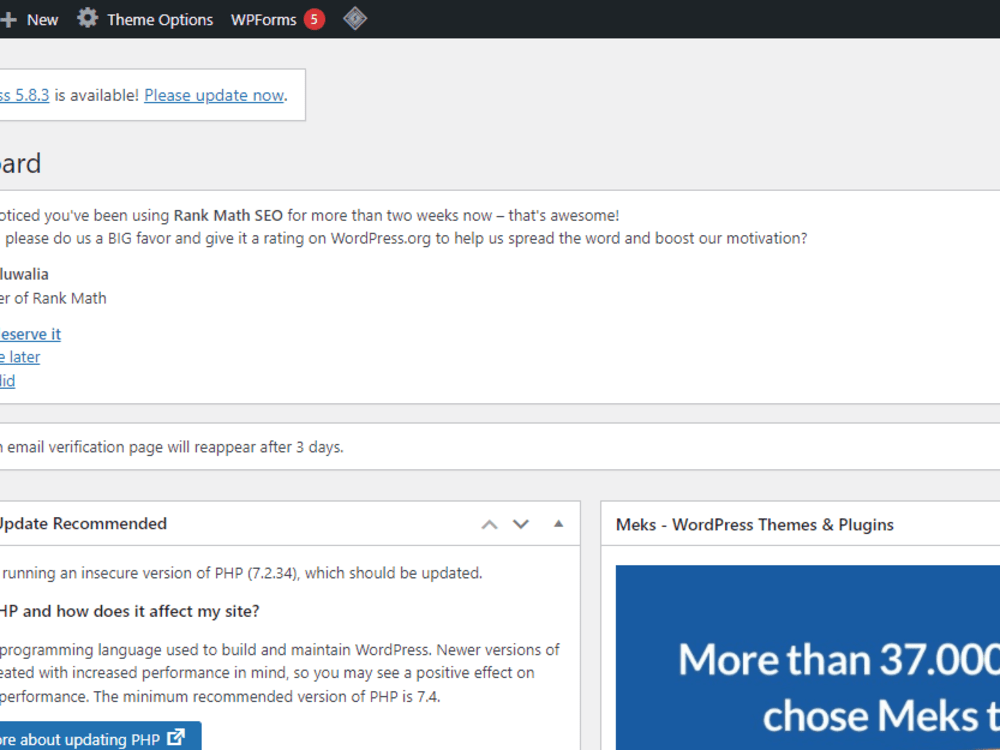Click the diamond-shaped icon in admin bar
The image size is (1000, 750).
pos(355,18)
